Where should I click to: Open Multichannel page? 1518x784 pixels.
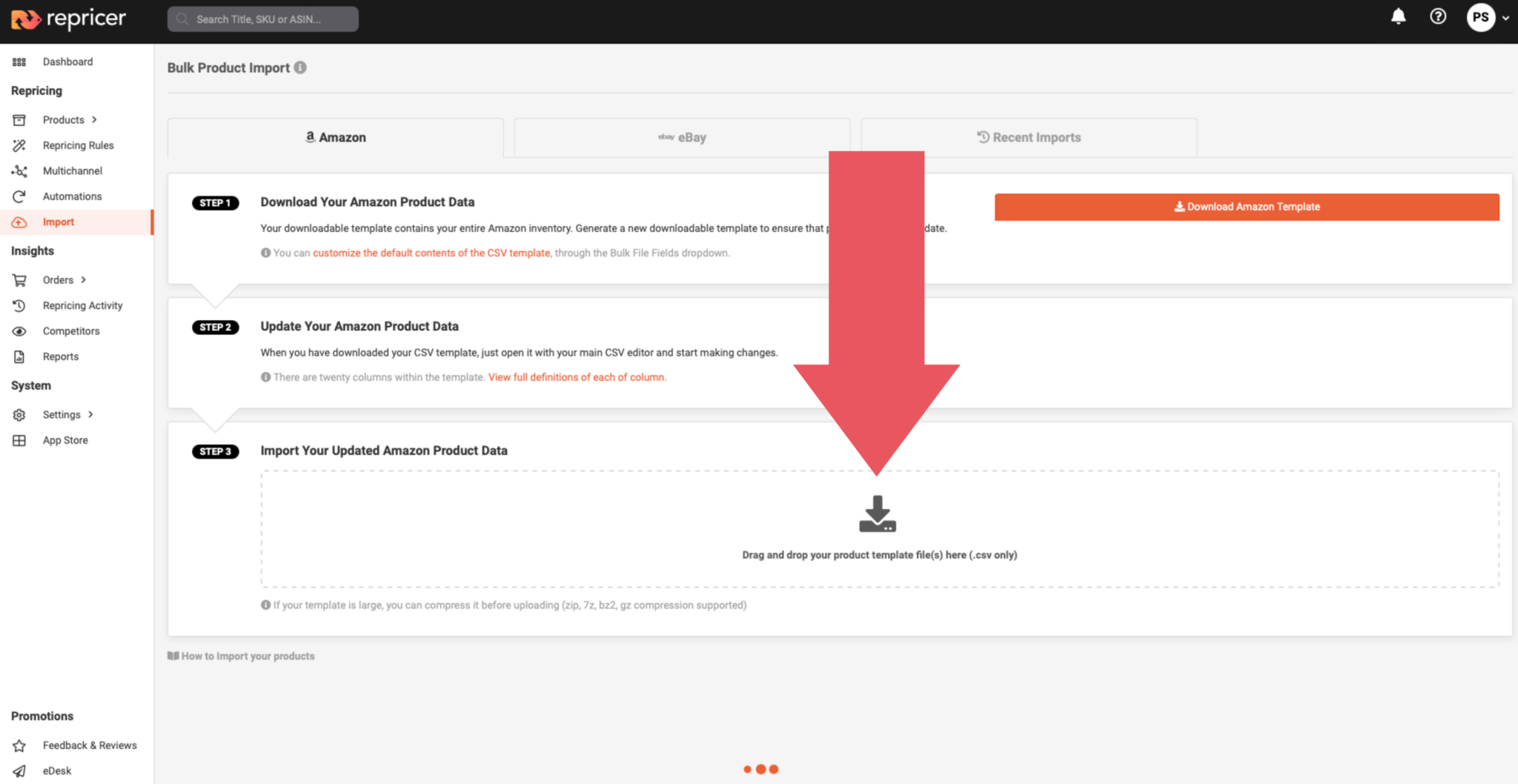coord(72,170)
